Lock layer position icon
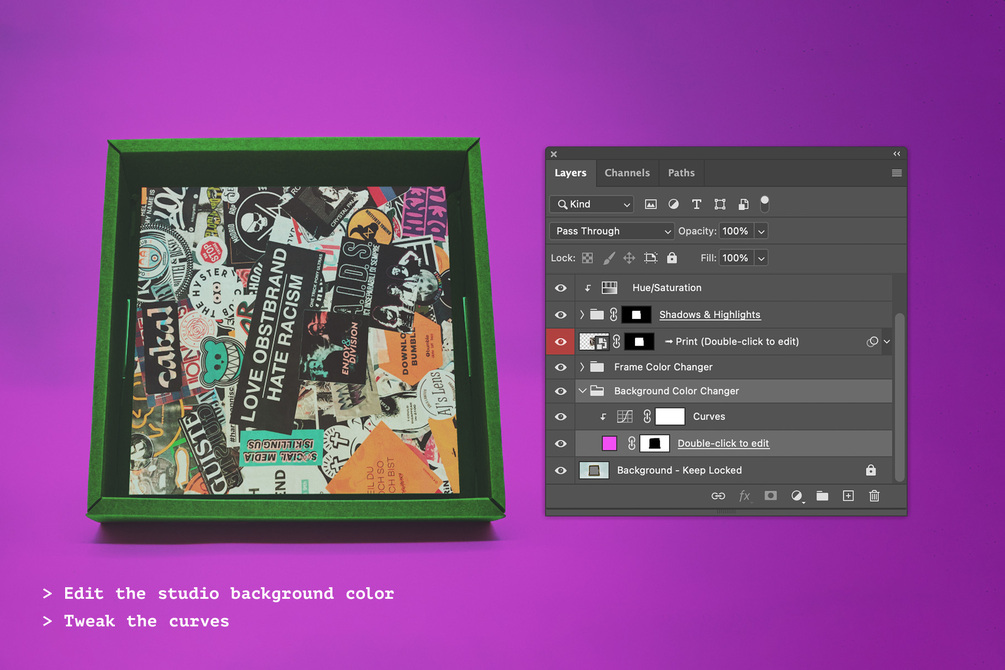Viewport: 1005px width, 670px height. (x=629, y=258)
